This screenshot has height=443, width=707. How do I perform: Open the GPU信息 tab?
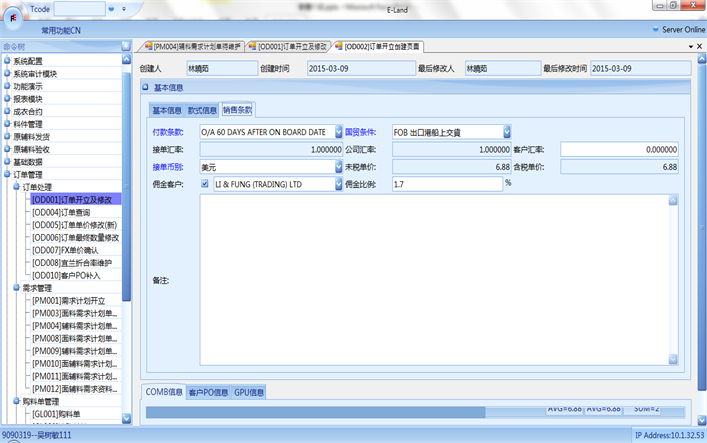pos(249,392)
